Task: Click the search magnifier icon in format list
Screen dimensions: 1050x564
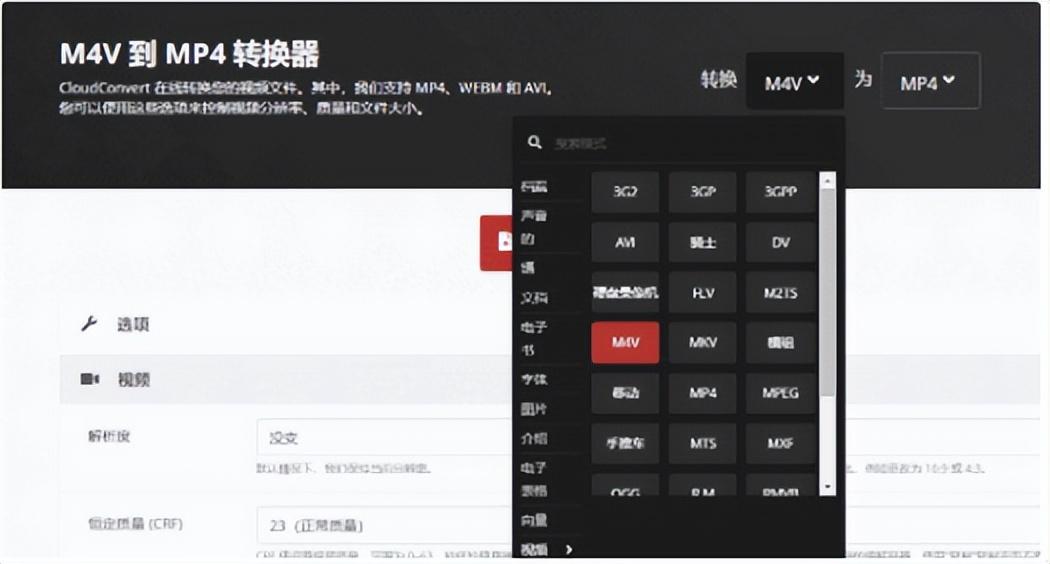Action: pos(534,142)
